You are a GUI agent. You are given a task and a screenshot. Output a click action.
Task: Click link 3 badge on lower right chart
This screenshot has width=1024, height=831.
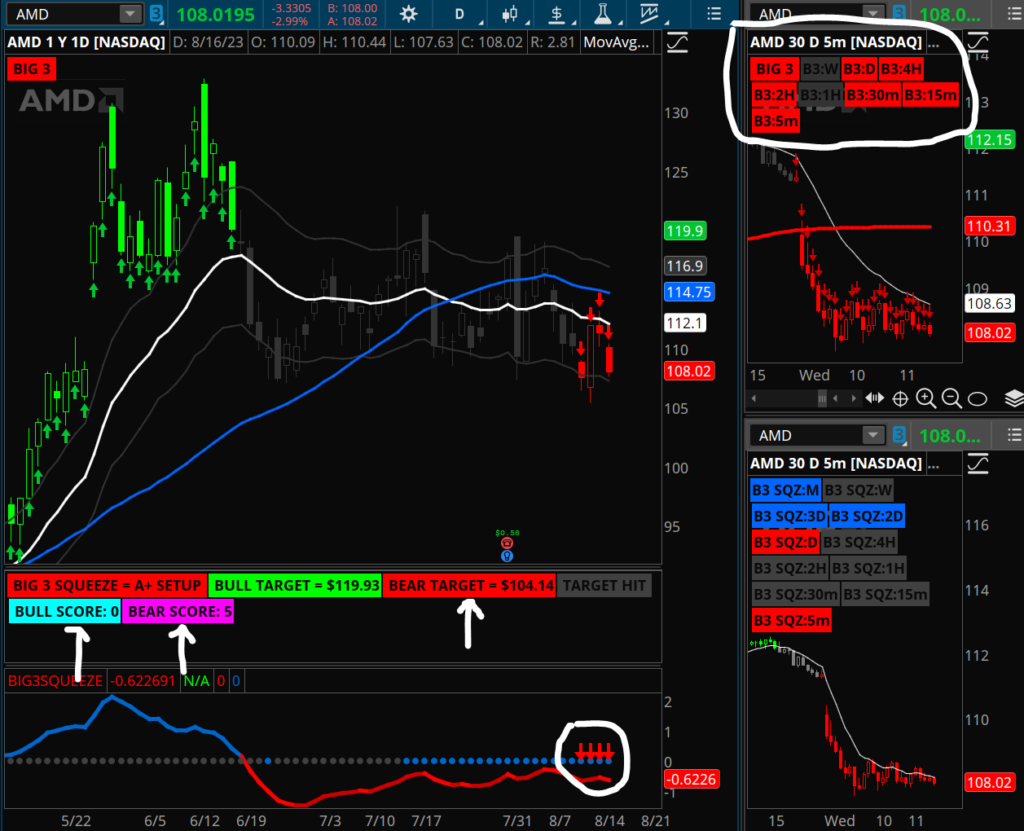(x=899, y=435)
